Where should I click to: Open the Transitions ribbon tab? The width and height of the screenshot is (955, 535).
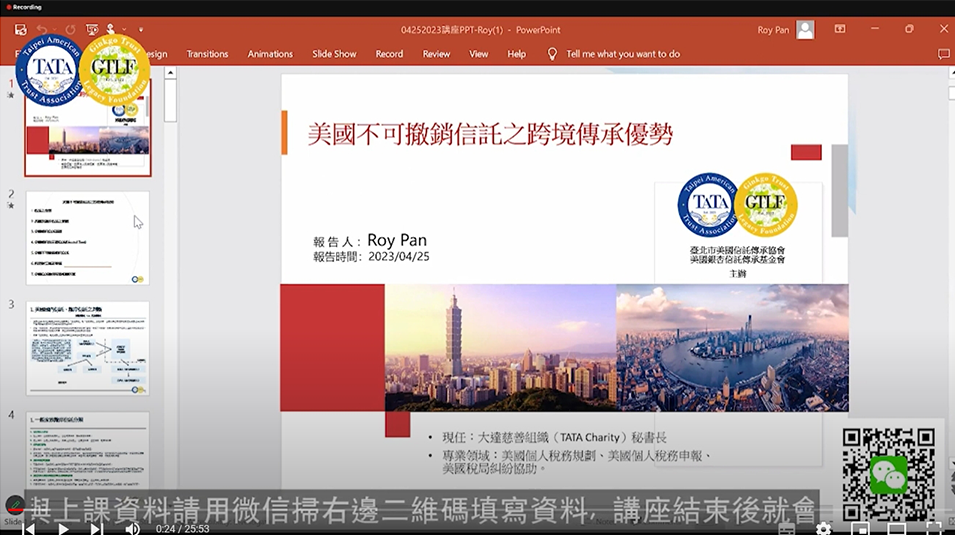click(x=207, y=54)
